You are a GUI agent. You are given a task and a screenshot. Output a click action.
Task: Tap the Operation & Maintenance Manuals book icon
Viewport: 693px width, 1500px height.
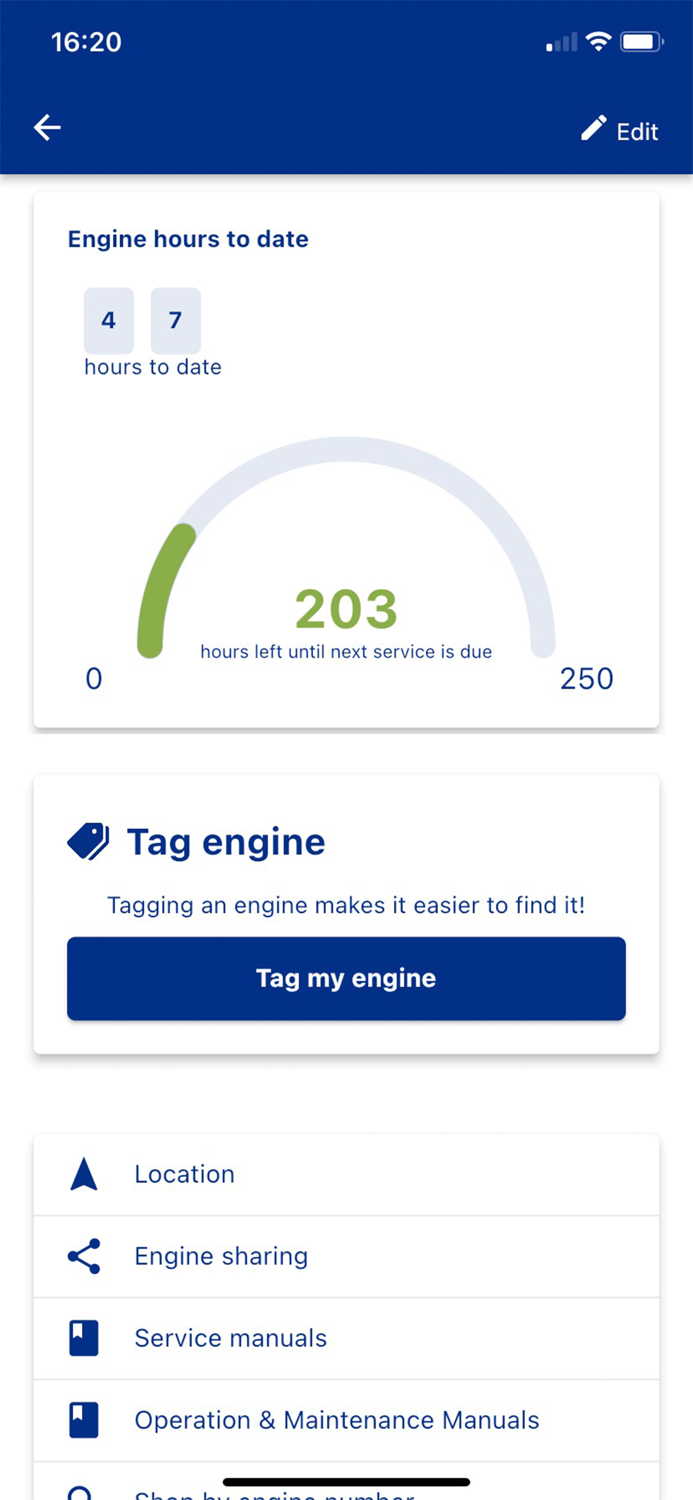coord(84,1420)
